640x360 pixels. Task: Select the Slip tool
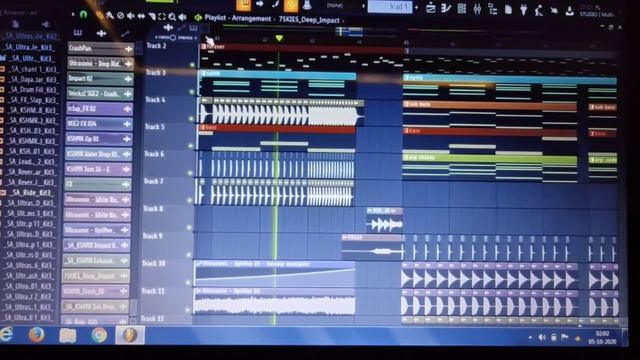pyautogui.click(x=141, y=16)
